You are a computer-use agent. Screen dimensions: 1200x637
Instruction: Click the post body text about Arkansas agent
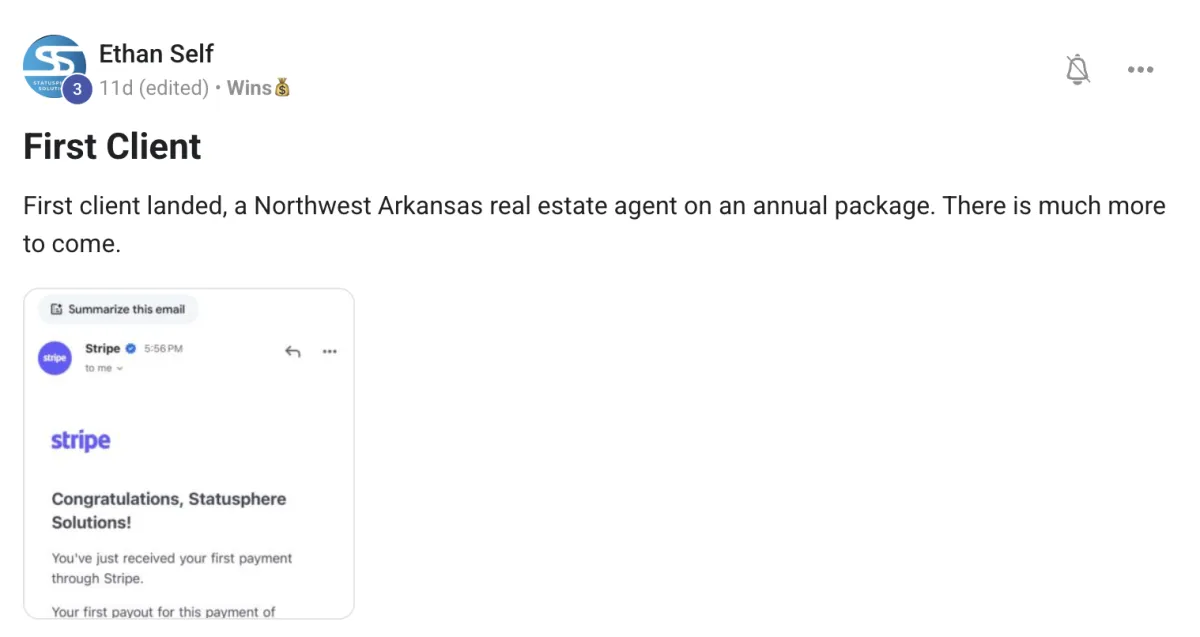point(594,224)
